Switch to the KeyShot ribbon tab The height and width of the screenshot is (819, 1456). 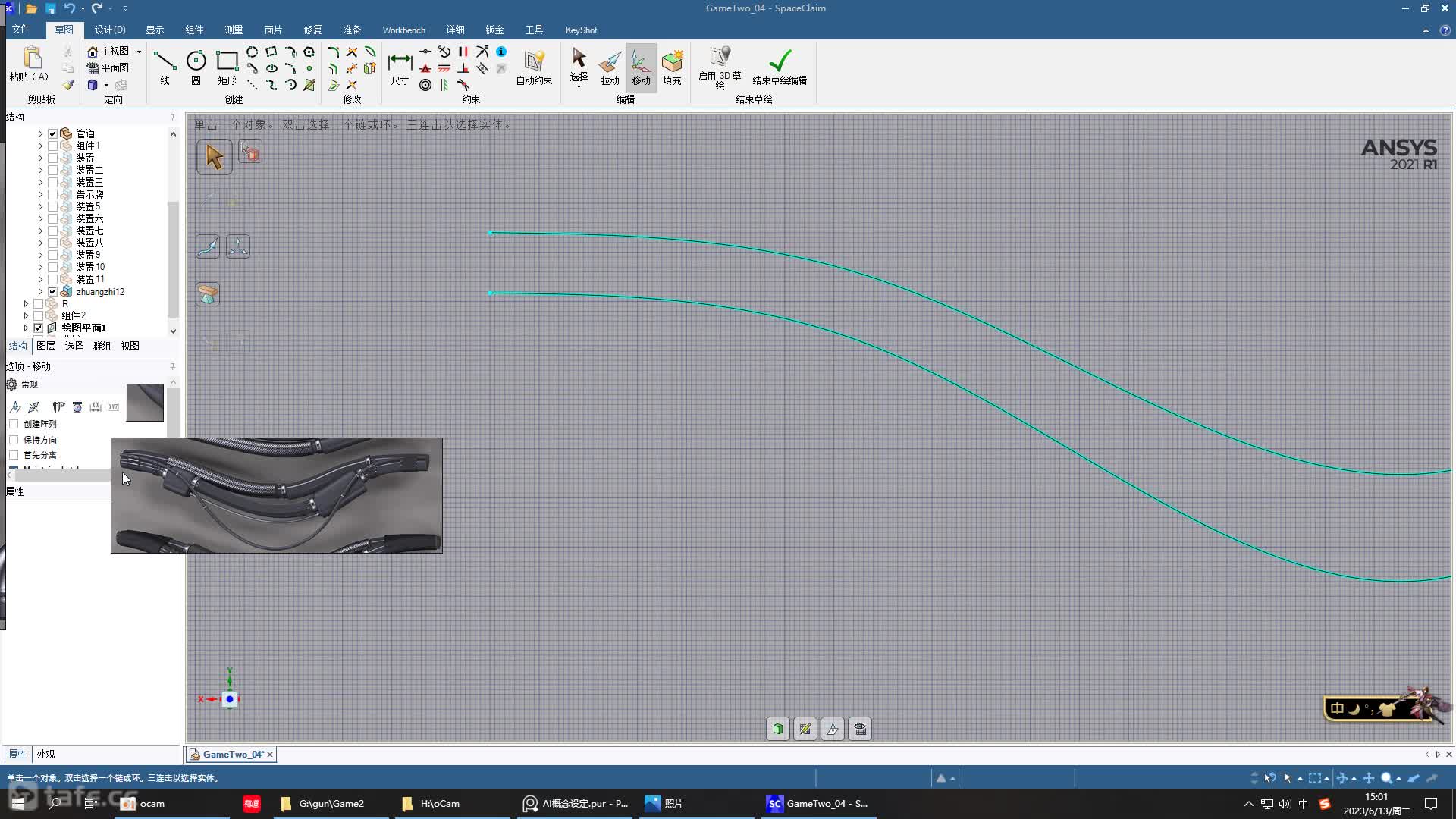pos(581,30)
